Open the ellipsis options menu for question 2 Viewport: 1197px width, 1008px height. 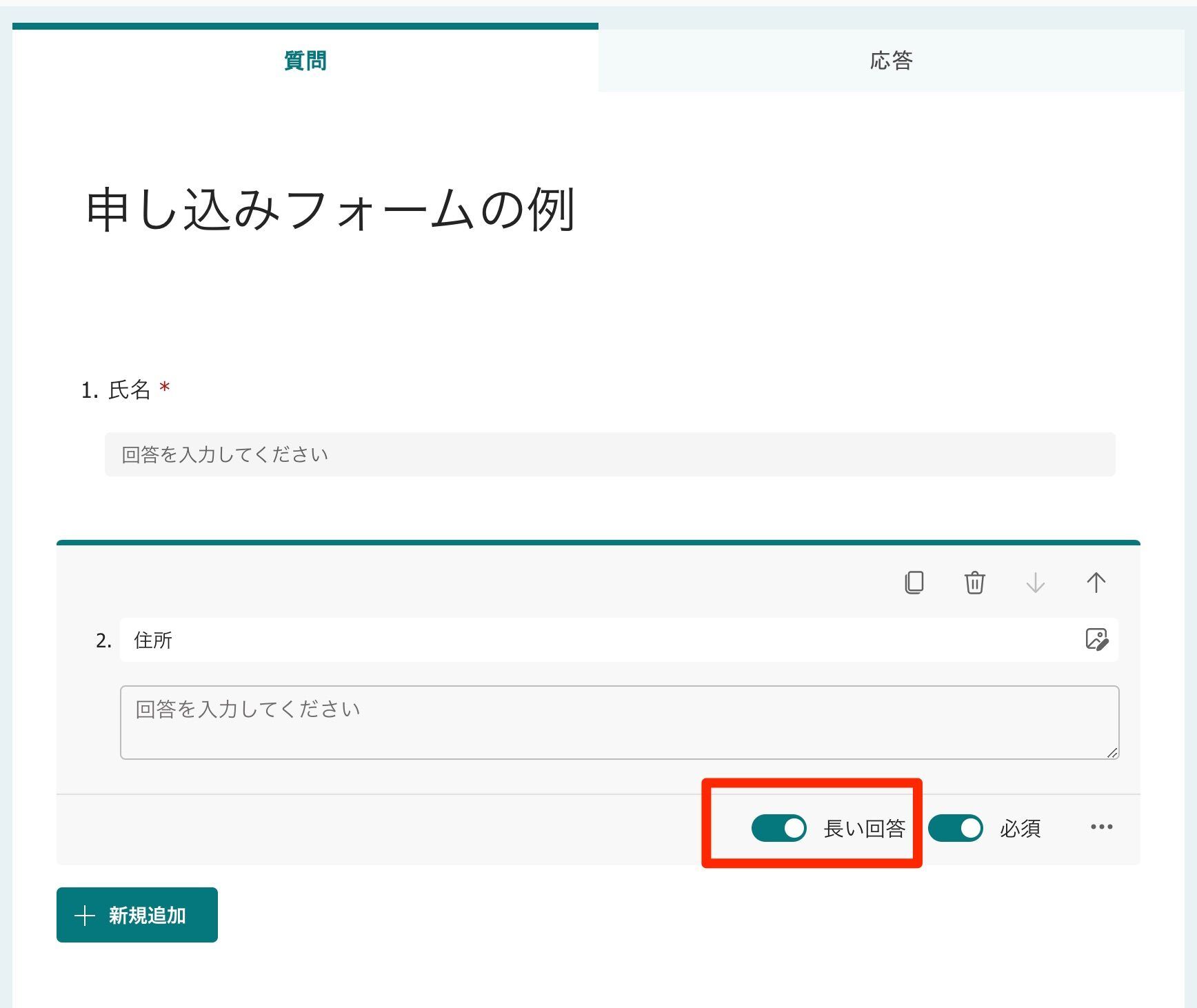click(x=1101, y=827)
